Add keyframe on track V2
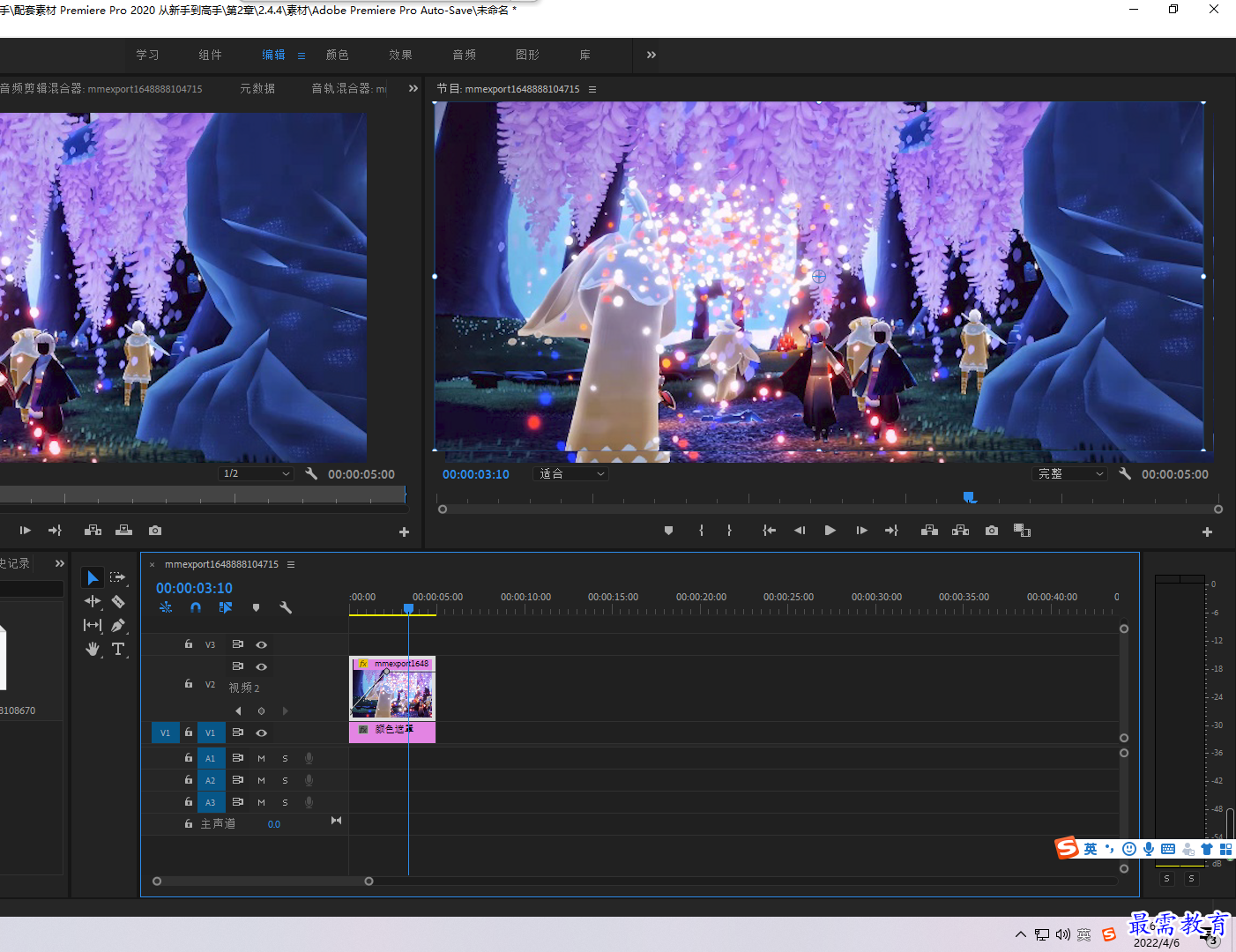The width and height of the screenshot is (1236, 952). tap(261, 710)
